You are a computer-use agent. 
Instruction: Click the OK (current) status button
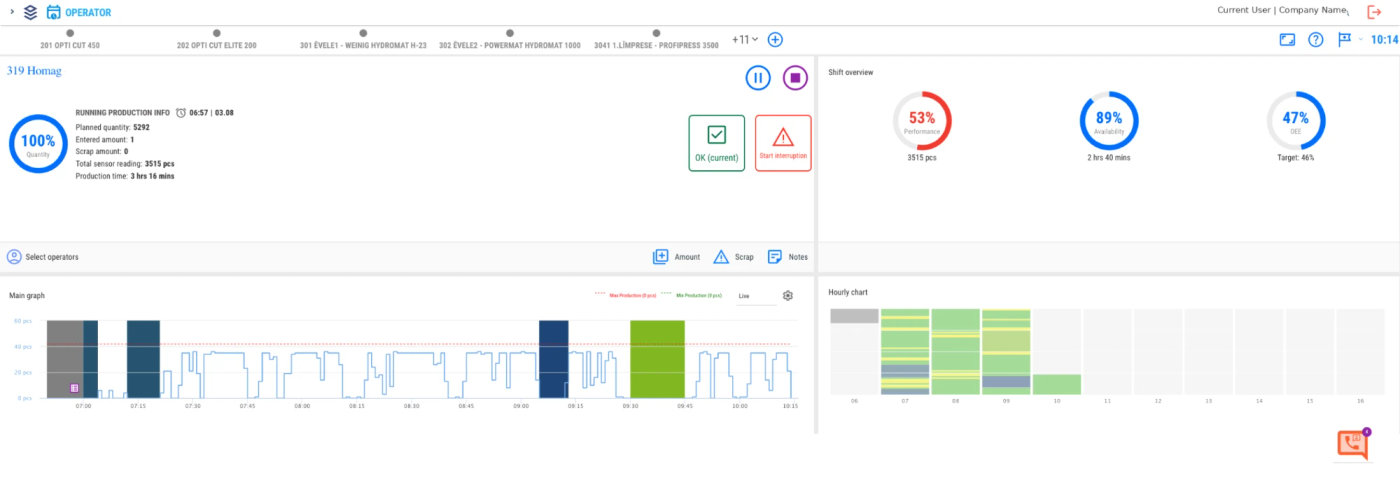coord(716,143)
